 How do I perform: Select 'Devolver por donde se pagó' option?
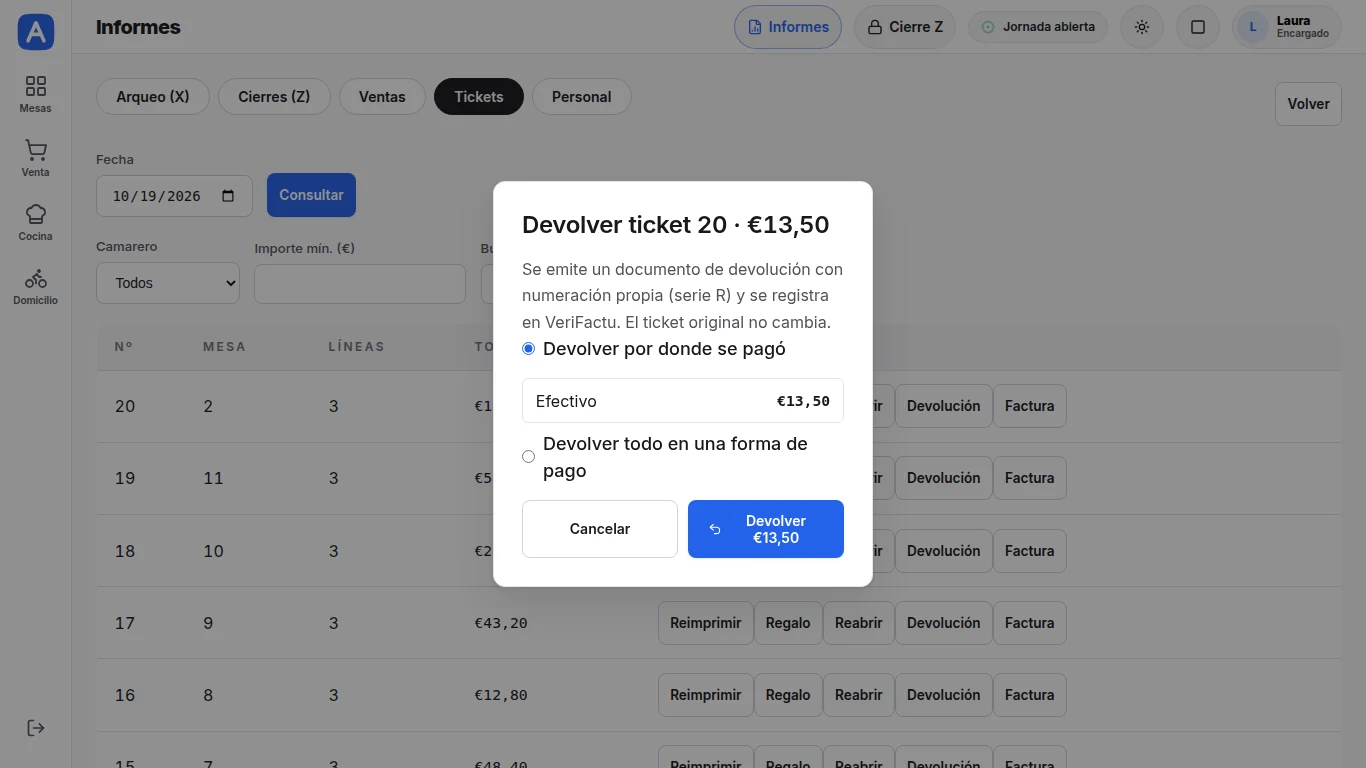pos(529,349)
